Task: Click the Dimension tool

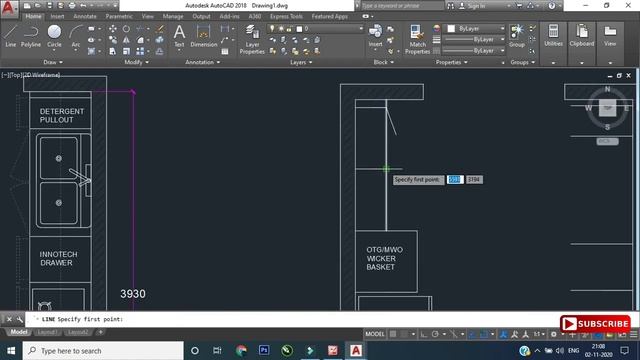Action: (x=203, y=36)
